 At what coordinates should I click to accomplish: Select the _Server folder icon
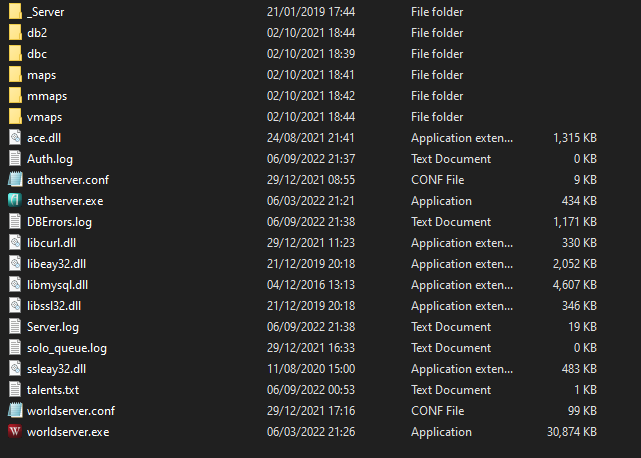15,11
